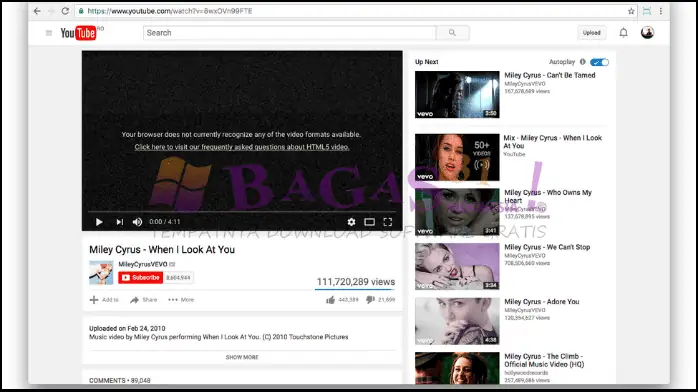This screenshot has width=698, height=392.
Task: Bookmark this page with the star
Action: point(631,11)
